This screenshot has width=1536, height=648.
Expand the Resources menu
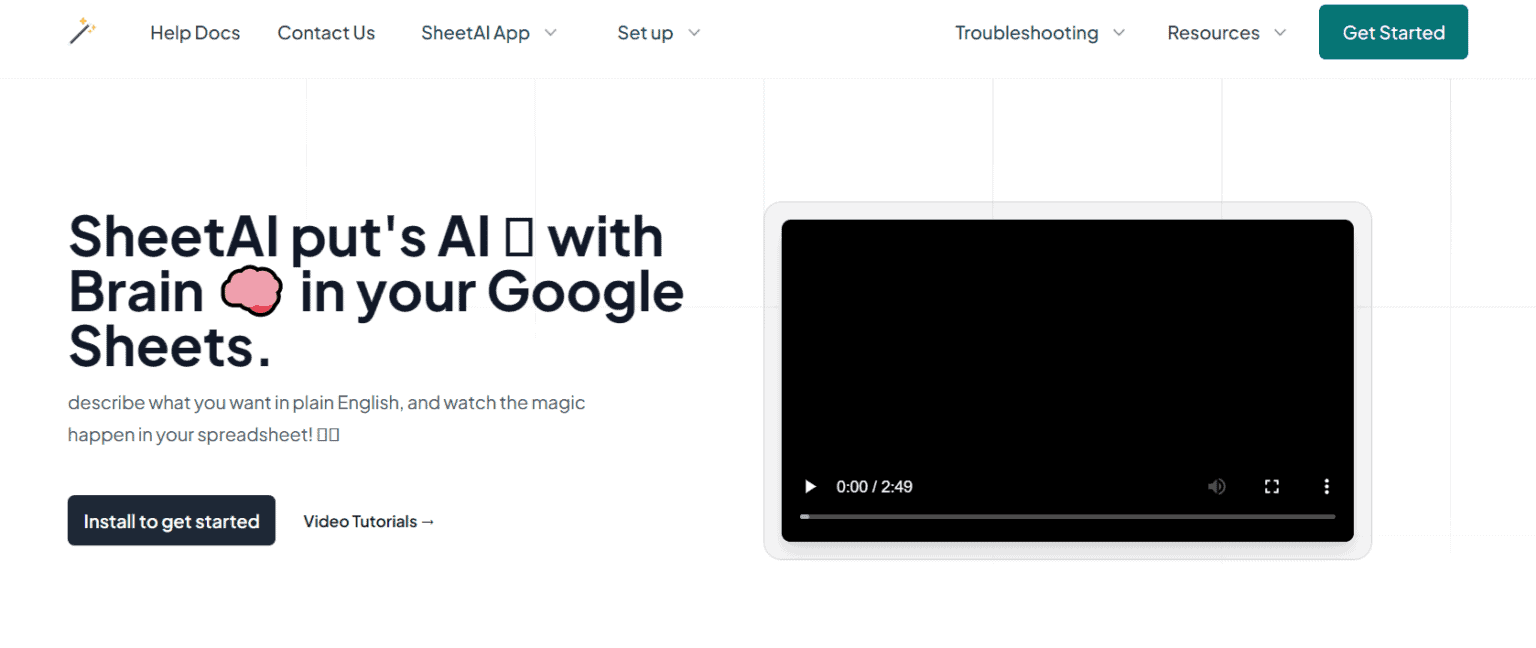tap(1227, 33)
